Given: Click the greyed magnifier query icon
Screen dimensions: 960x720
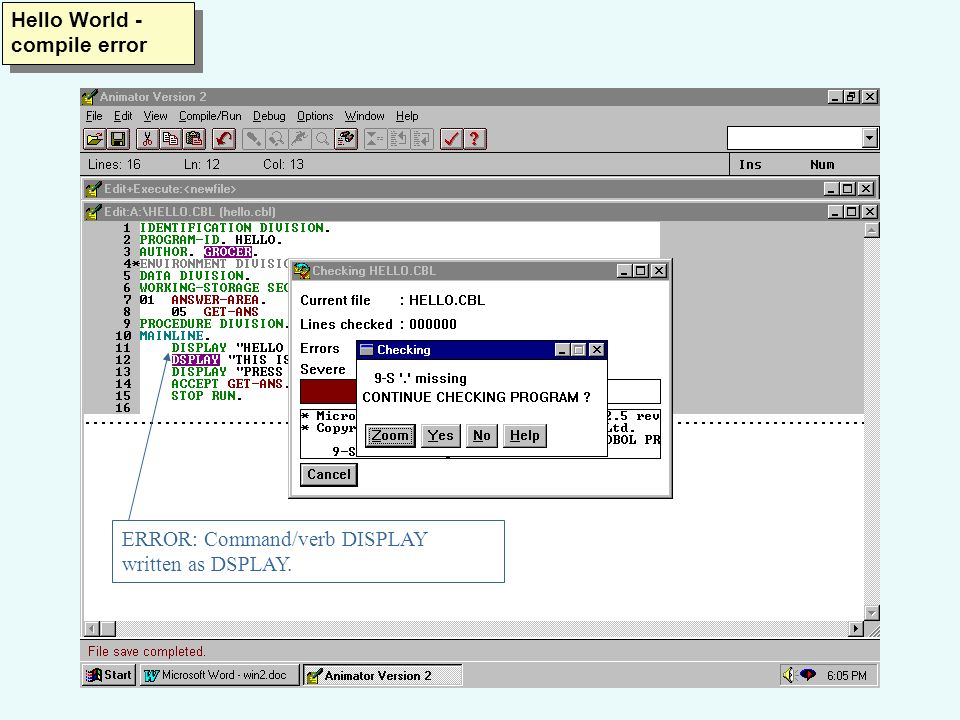Looking at the screenshot, I should [x=322, y=139].
